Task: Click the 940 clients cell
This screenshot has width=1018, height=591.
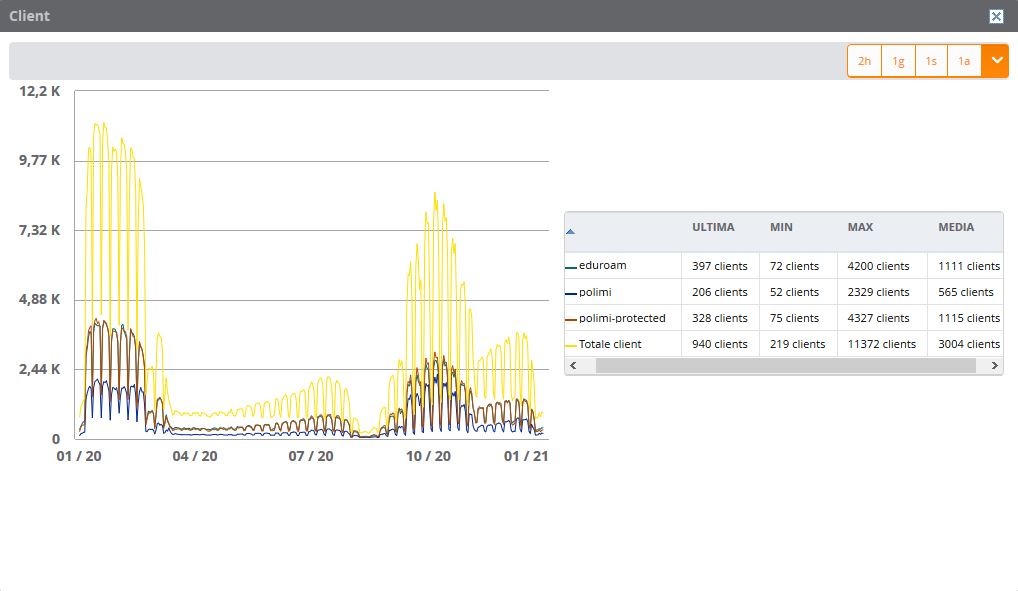Action: pyautogui.click(x=719, y=344)
